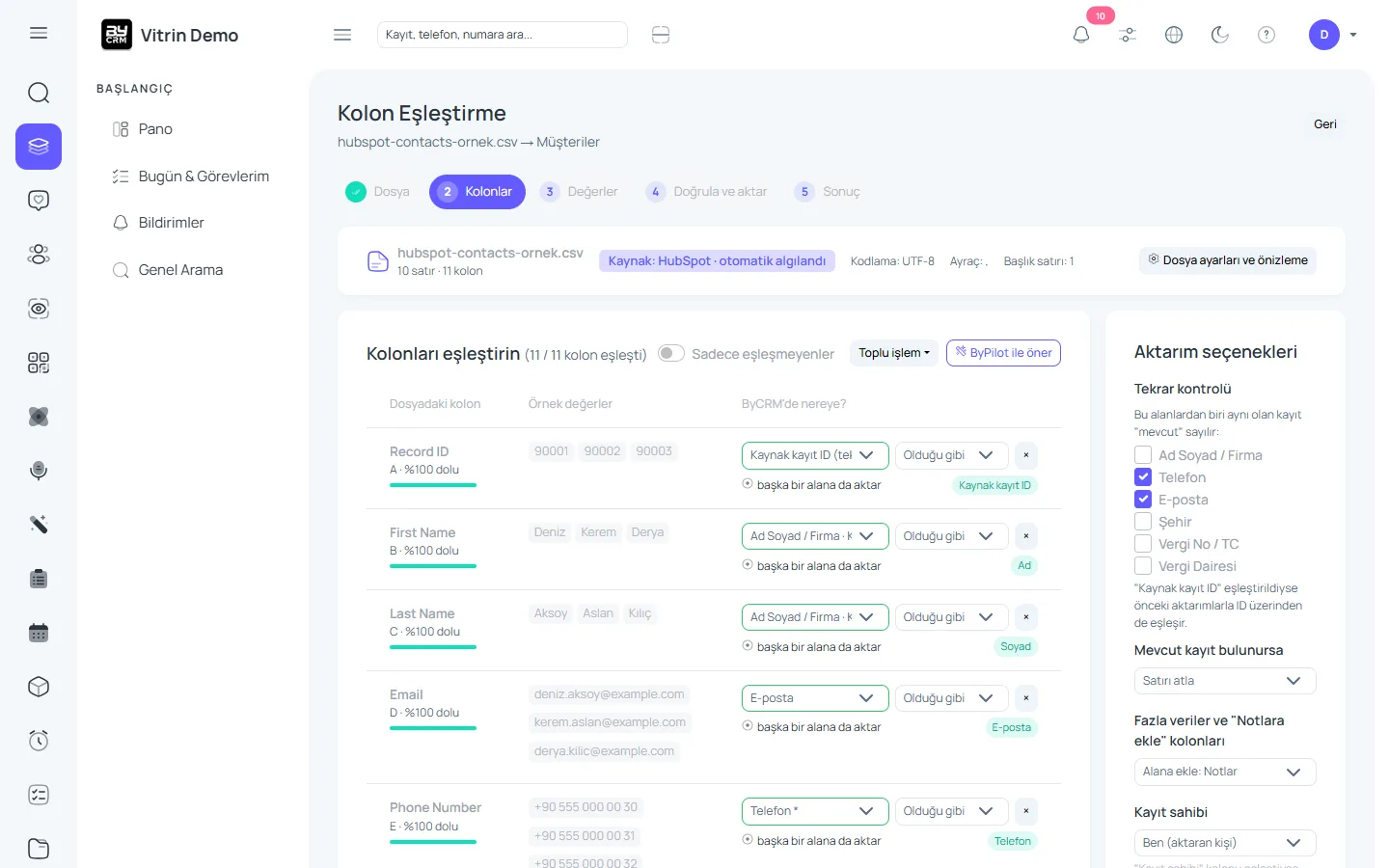Screen dimensions: 1389x868
Task: Switch to dark mode moon icon
Action: tap(1220, 35)
